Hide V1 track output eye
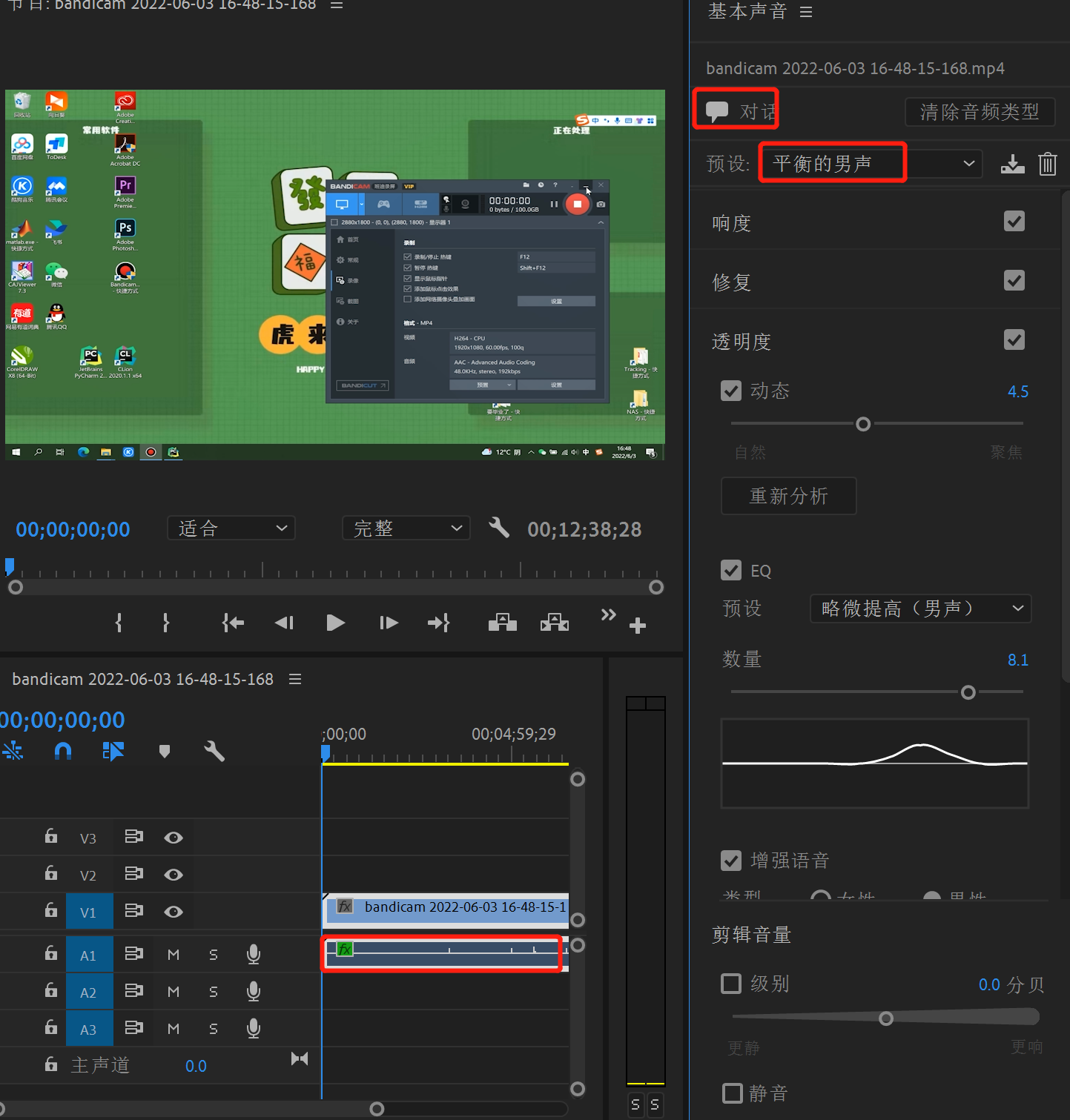 [x=174, y=912]
